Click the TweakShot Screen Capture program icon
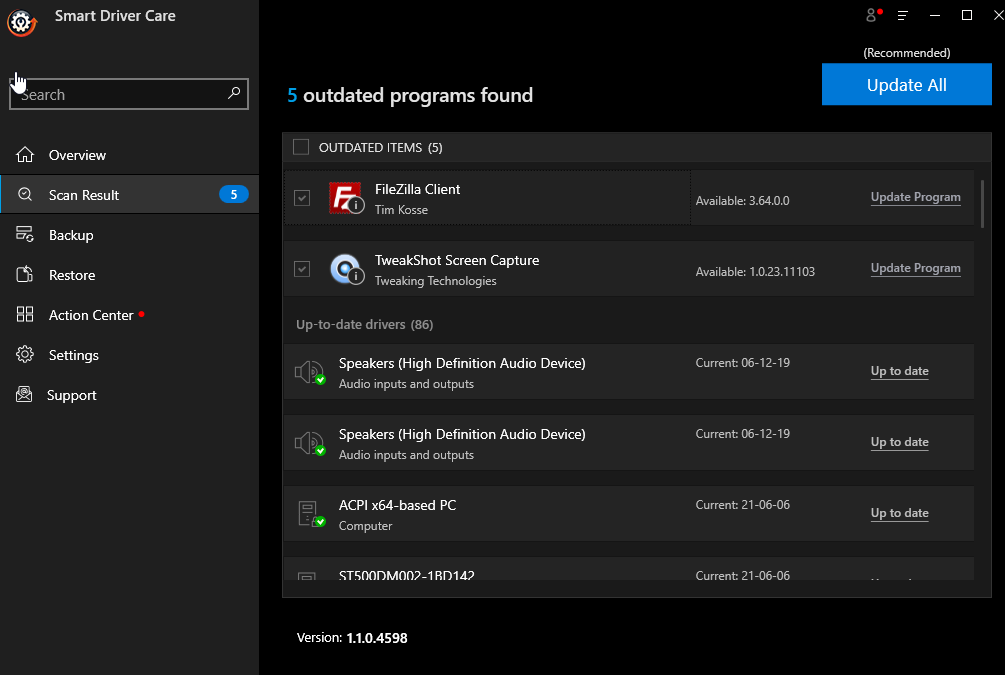Viewport: 1005px width, 675px height. [347, 269]
